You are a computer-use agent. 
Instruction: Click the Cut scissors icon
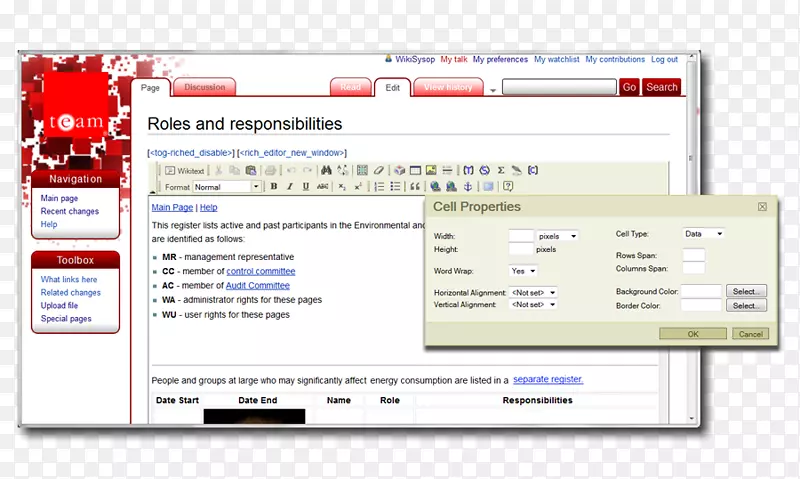tap(218, 170)
